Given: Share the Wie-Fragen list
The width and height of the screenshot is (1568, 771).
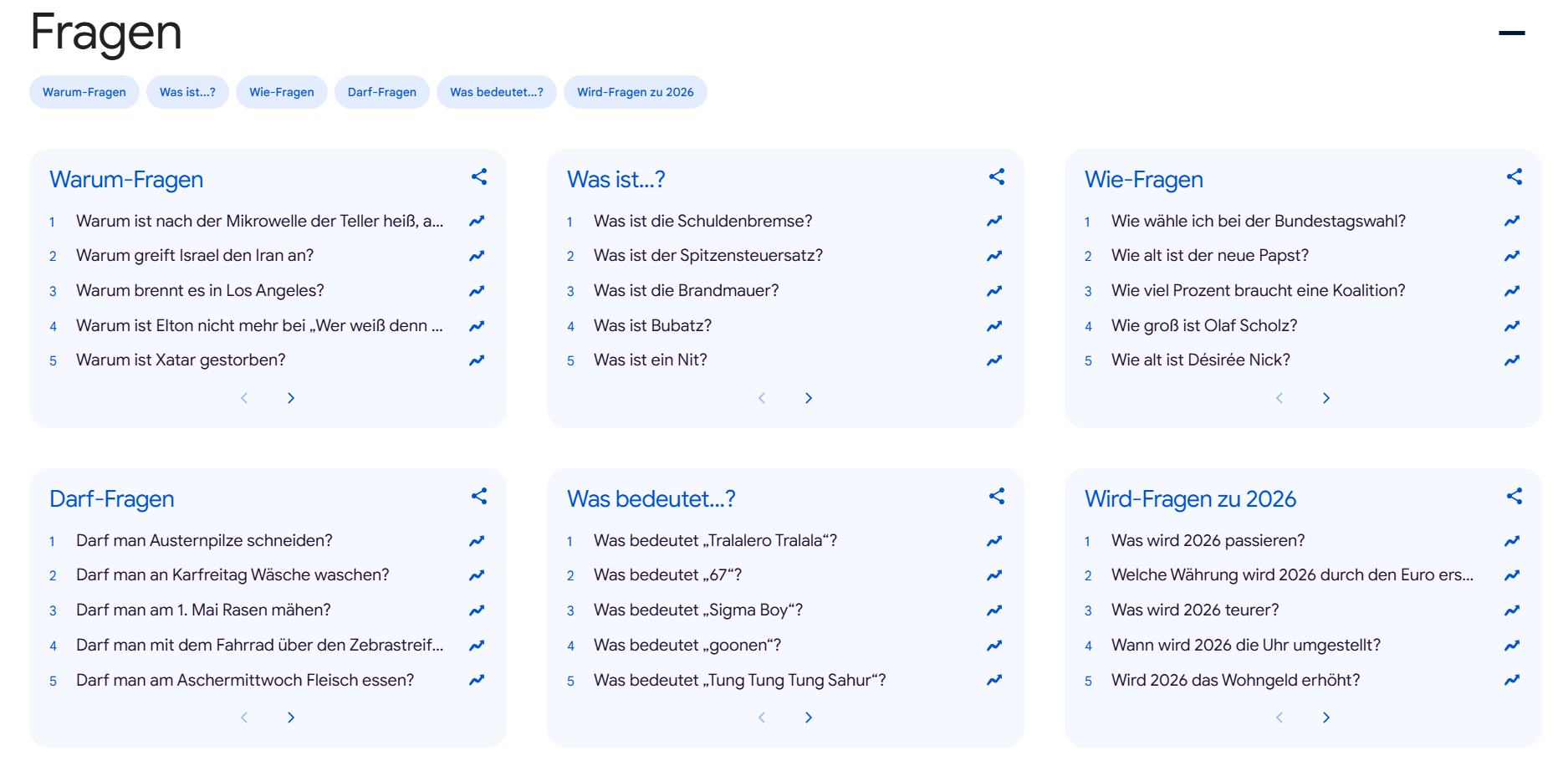Looking at the screenshot, I should point(1514,176).
